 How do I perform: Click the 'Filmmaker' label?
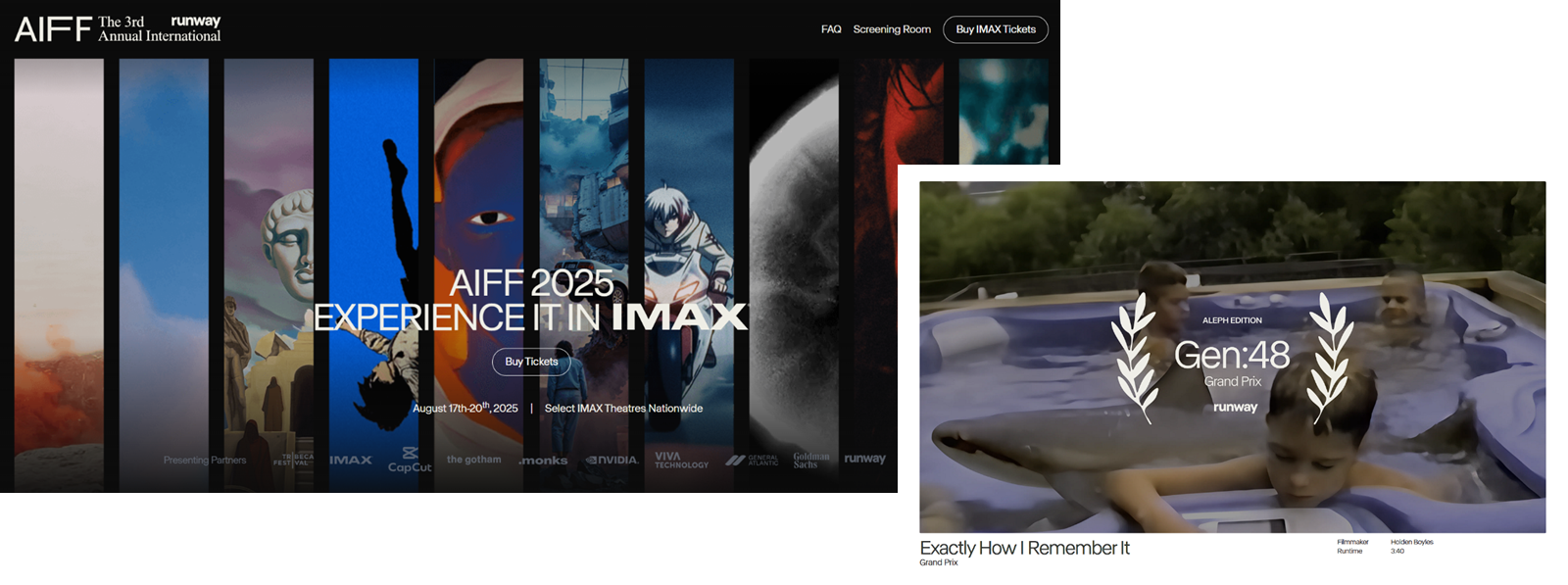(x=1352, y=542)
